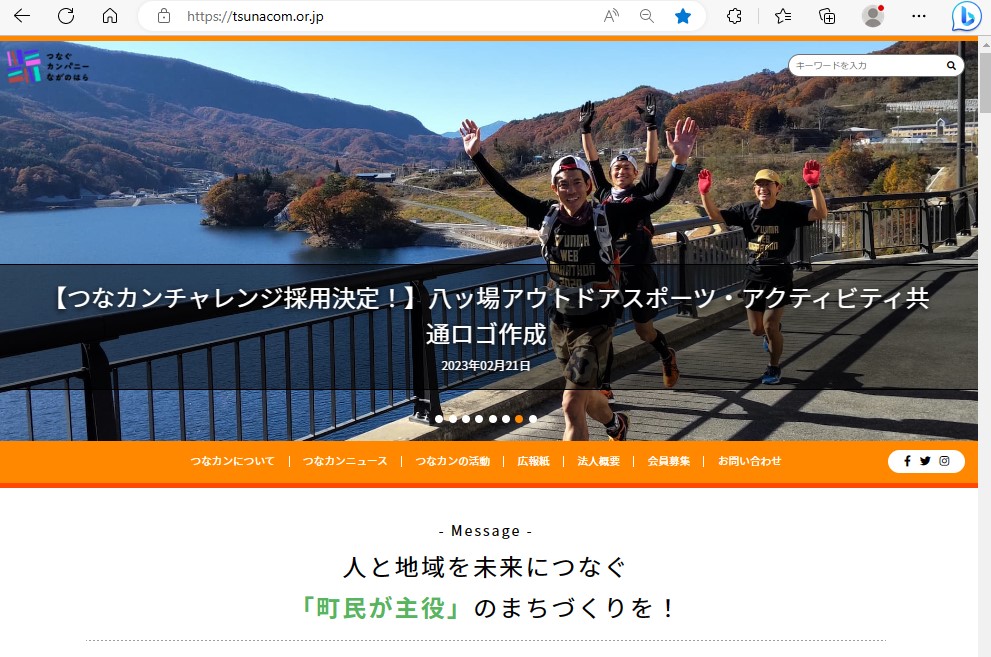The height and width of the screenshot is (657, 991).
Task: Open the browser Extensions puzzle icon
Action: point(734,16)
